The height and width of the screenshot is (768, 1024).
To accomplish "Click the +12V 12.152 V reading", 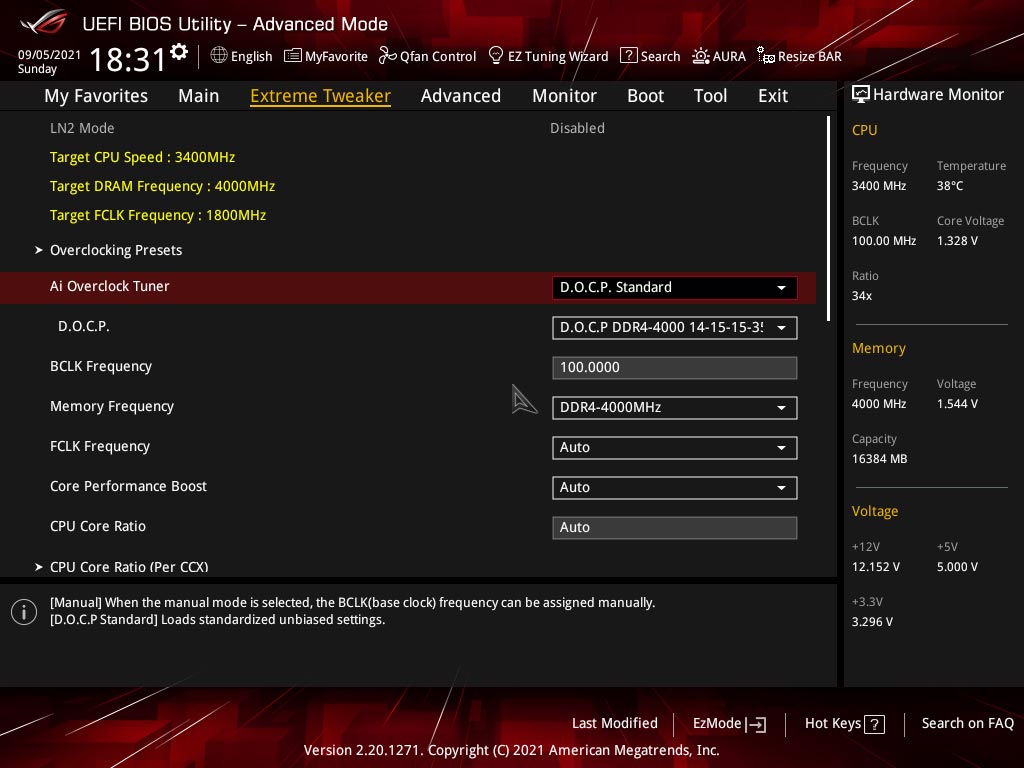I will [x=875, y=567].
